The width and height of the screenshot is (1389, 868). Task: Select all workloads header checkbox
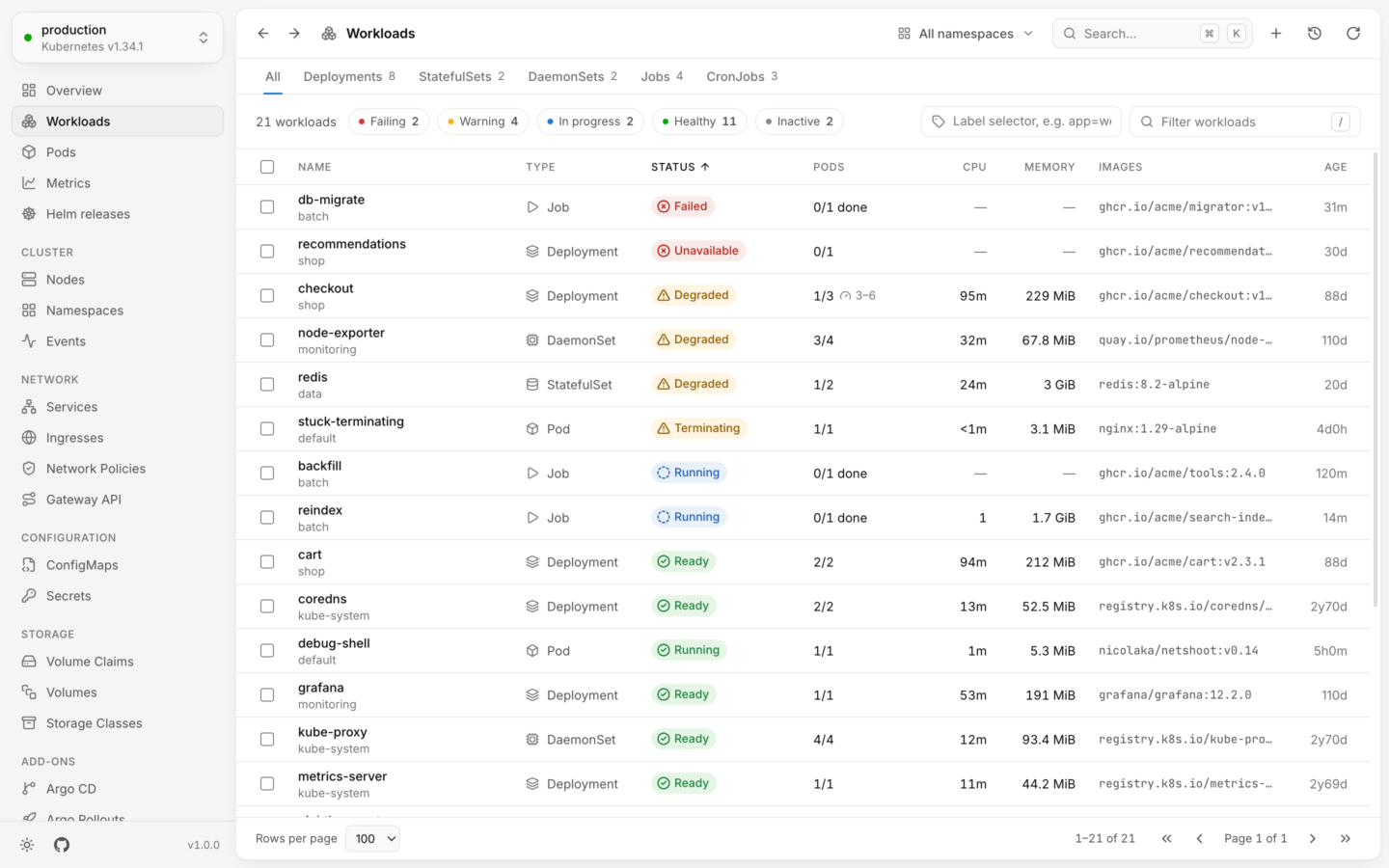267,167
